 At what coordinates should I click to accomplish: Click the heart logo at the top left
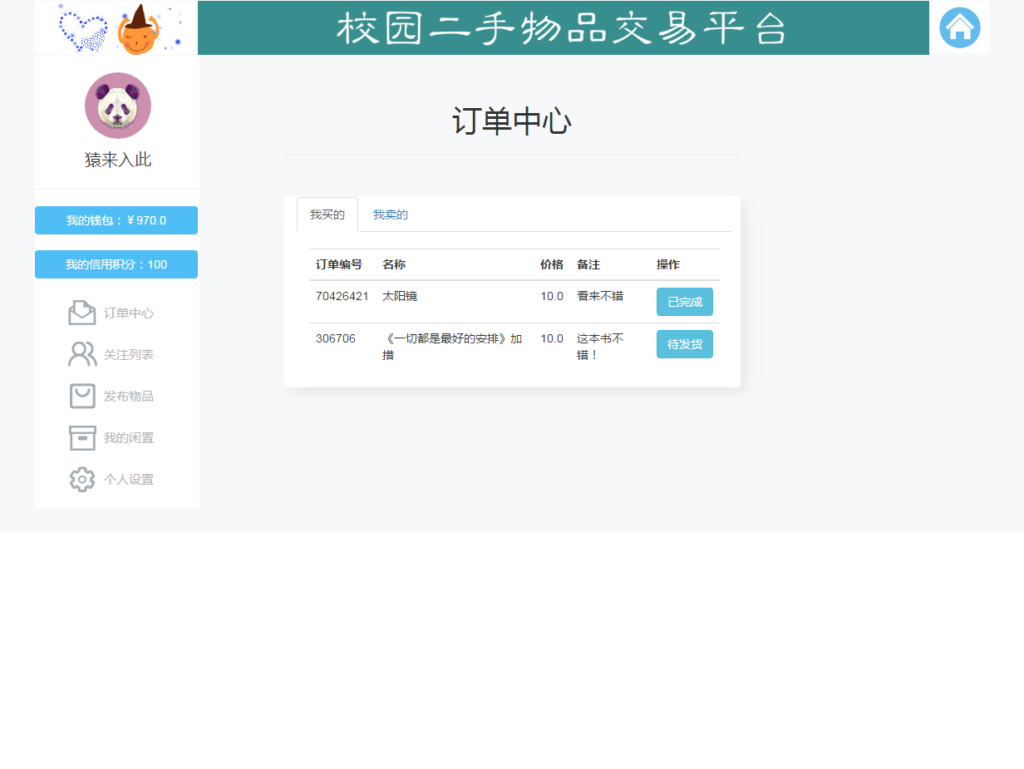80,27
